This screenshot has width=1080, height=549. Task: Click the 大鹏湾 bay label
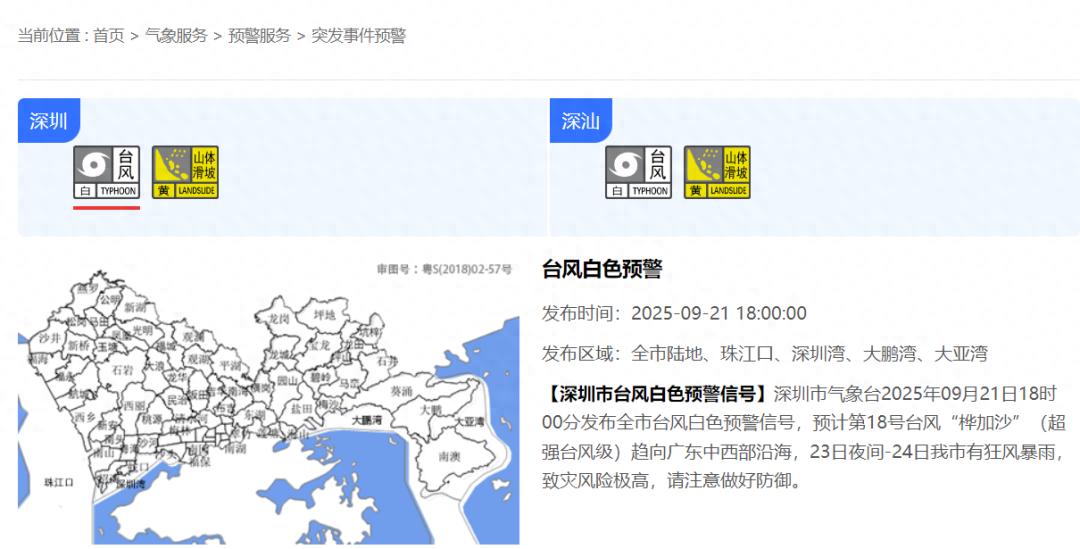pos(367,421)
